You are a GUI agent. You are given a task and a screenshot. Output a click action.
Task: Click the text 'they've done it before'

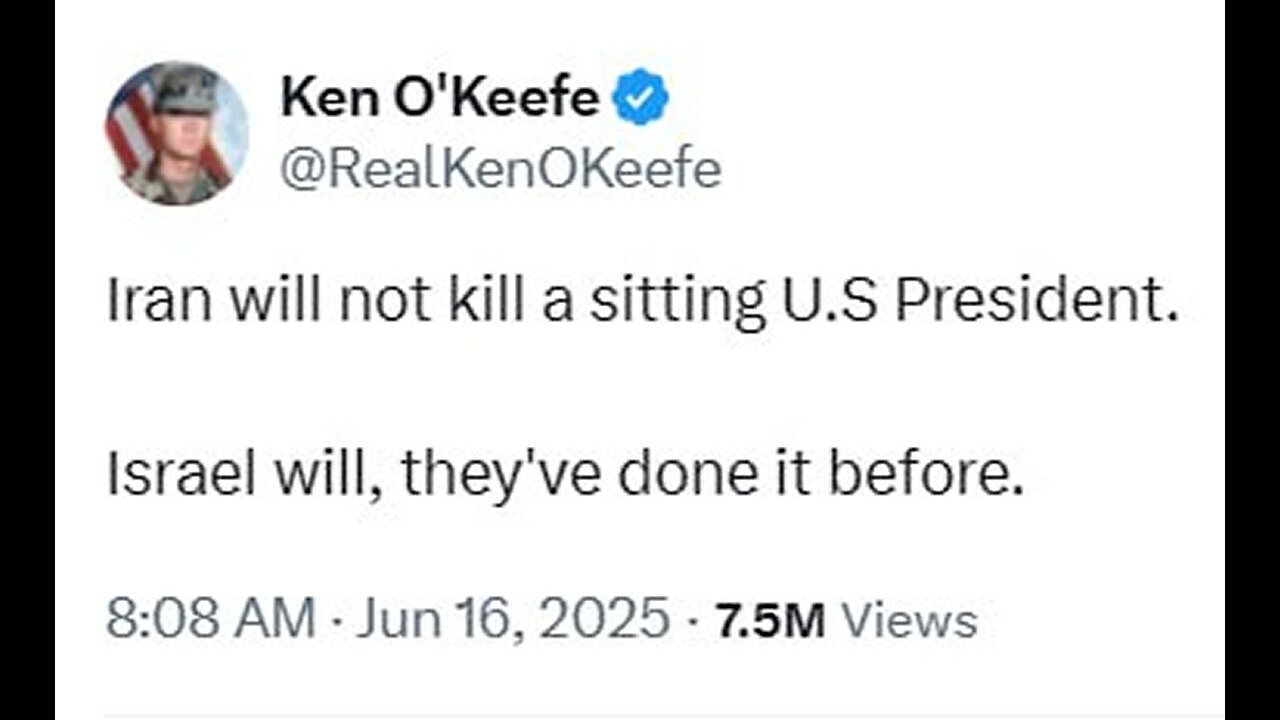point(713,480)
